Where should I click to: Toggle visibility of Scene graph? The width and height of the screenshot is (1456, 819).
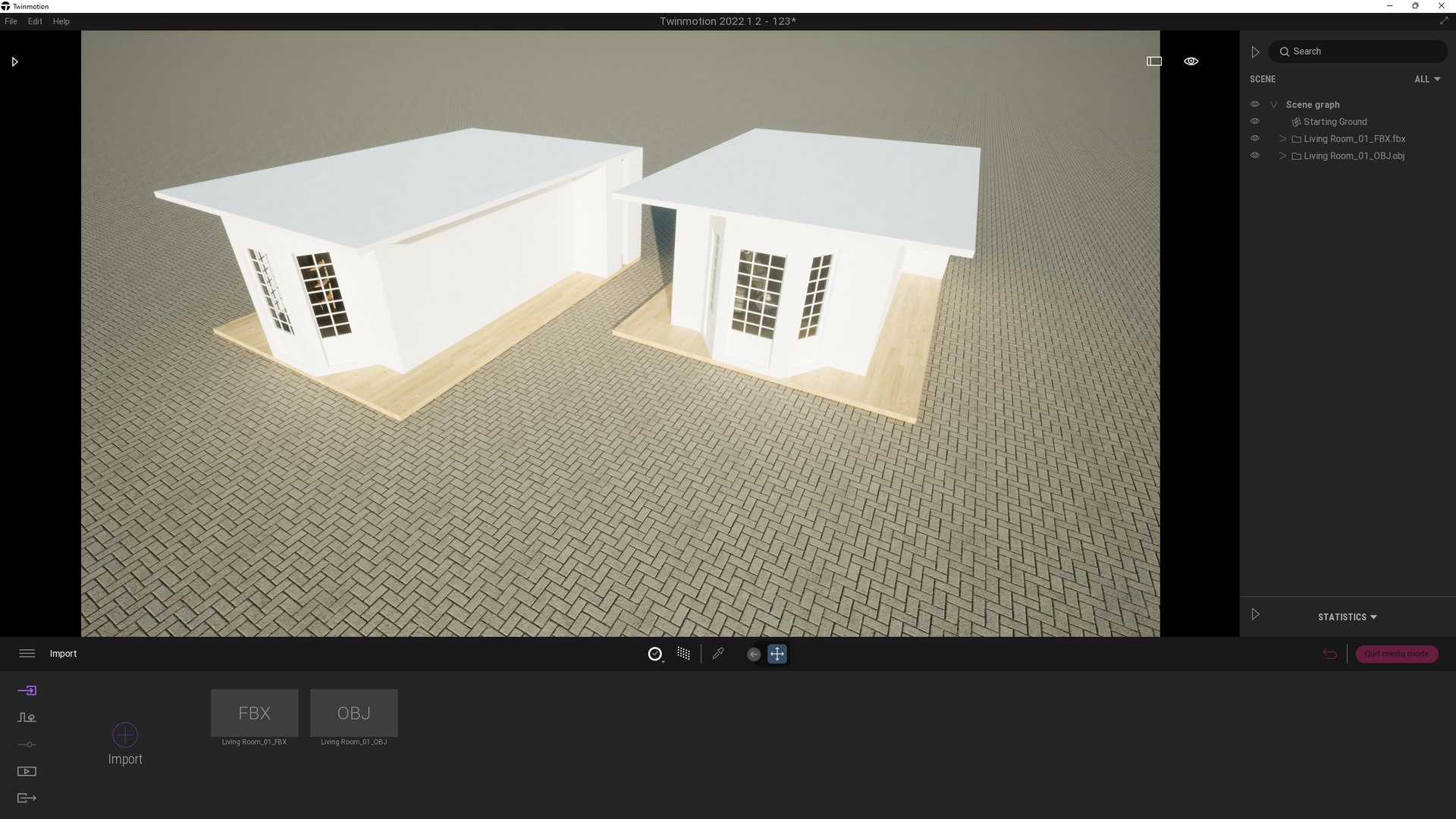1255,105
